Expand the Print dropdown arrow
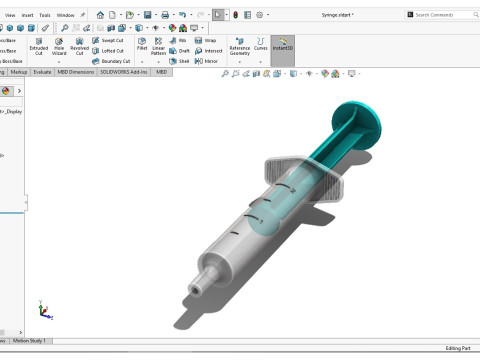 click(x=174, y=15)
